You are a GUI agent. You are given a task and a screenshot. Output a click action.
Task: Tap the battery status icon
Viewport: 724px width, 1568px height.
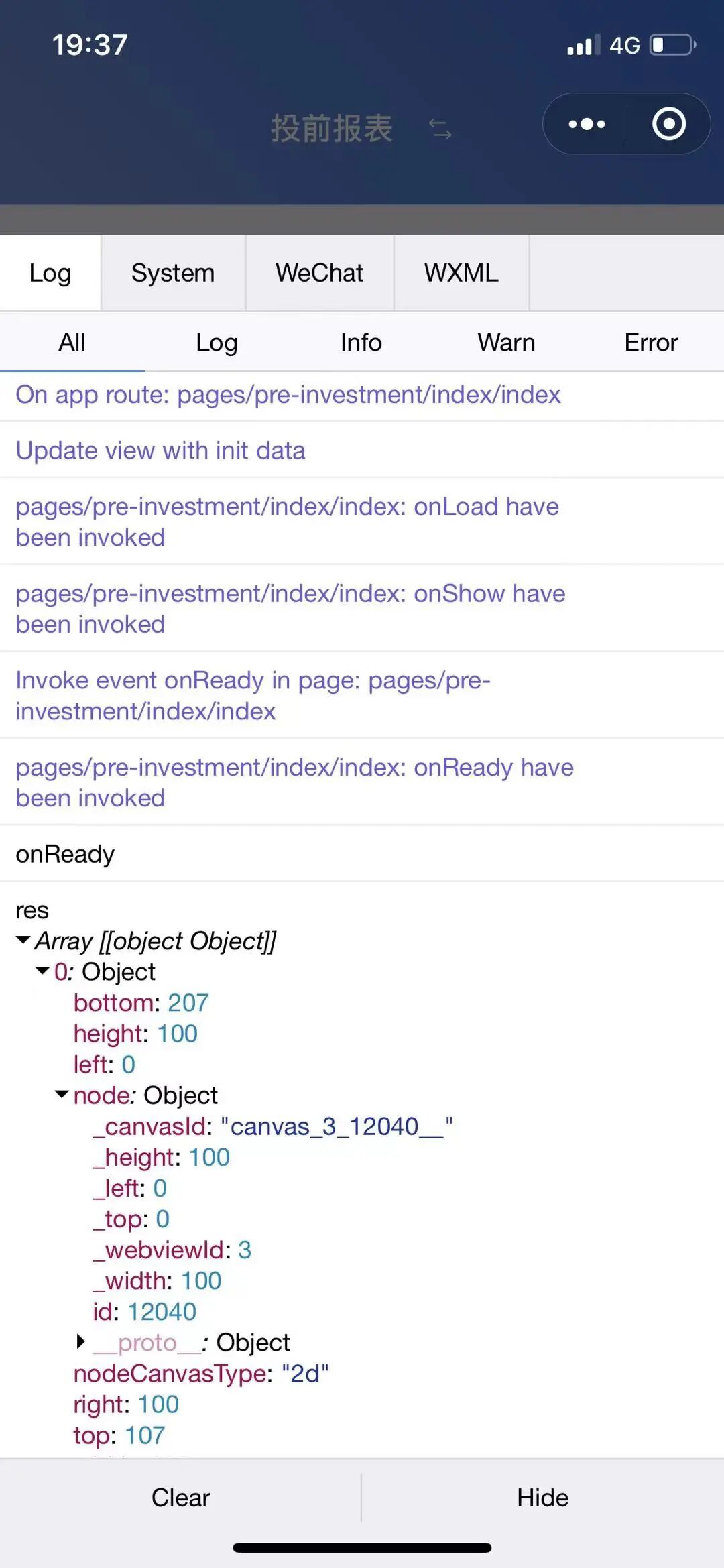tap(673, 45)
